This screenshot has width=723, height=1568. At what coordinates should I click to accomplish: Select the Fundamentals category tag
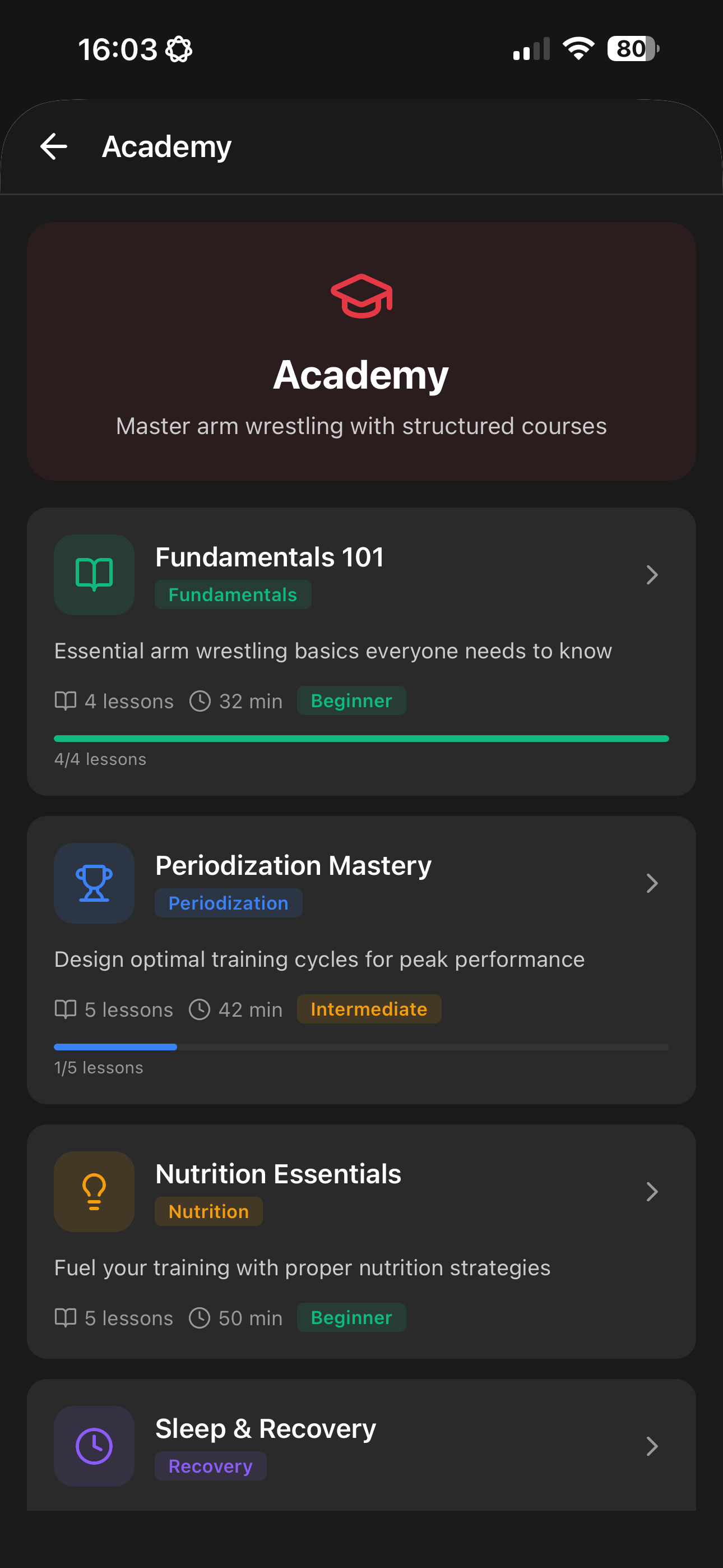(233, 594)
